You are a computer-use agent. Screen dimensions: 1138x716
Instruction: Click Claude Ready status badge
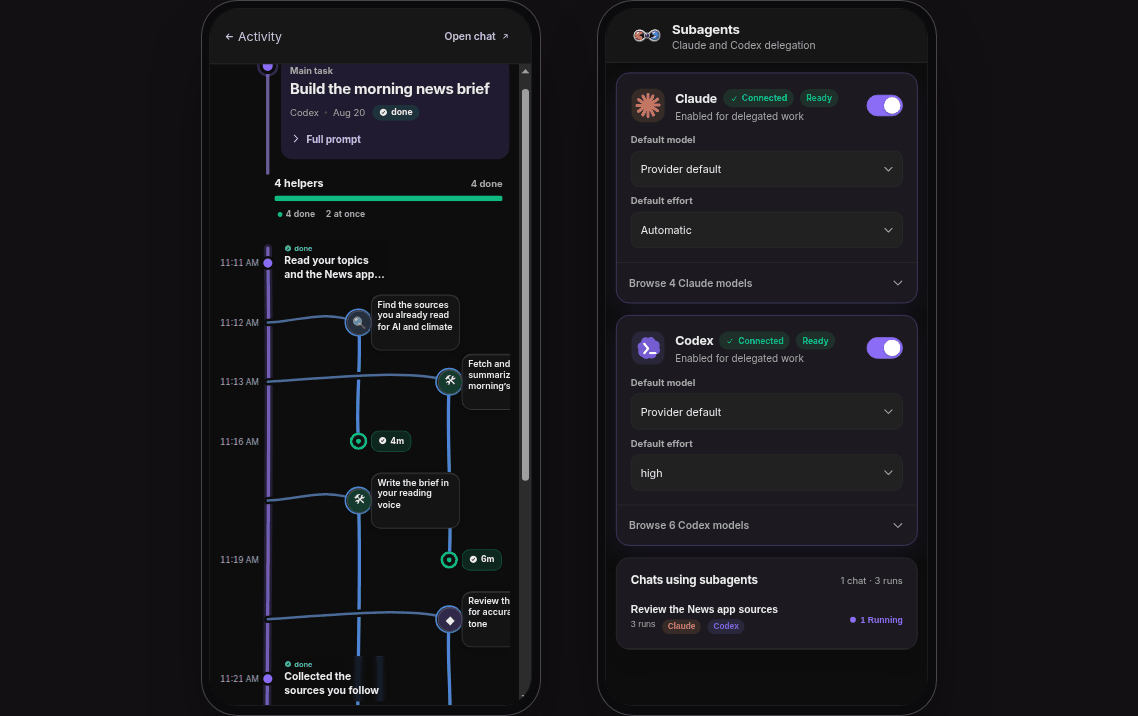[819, 98]
